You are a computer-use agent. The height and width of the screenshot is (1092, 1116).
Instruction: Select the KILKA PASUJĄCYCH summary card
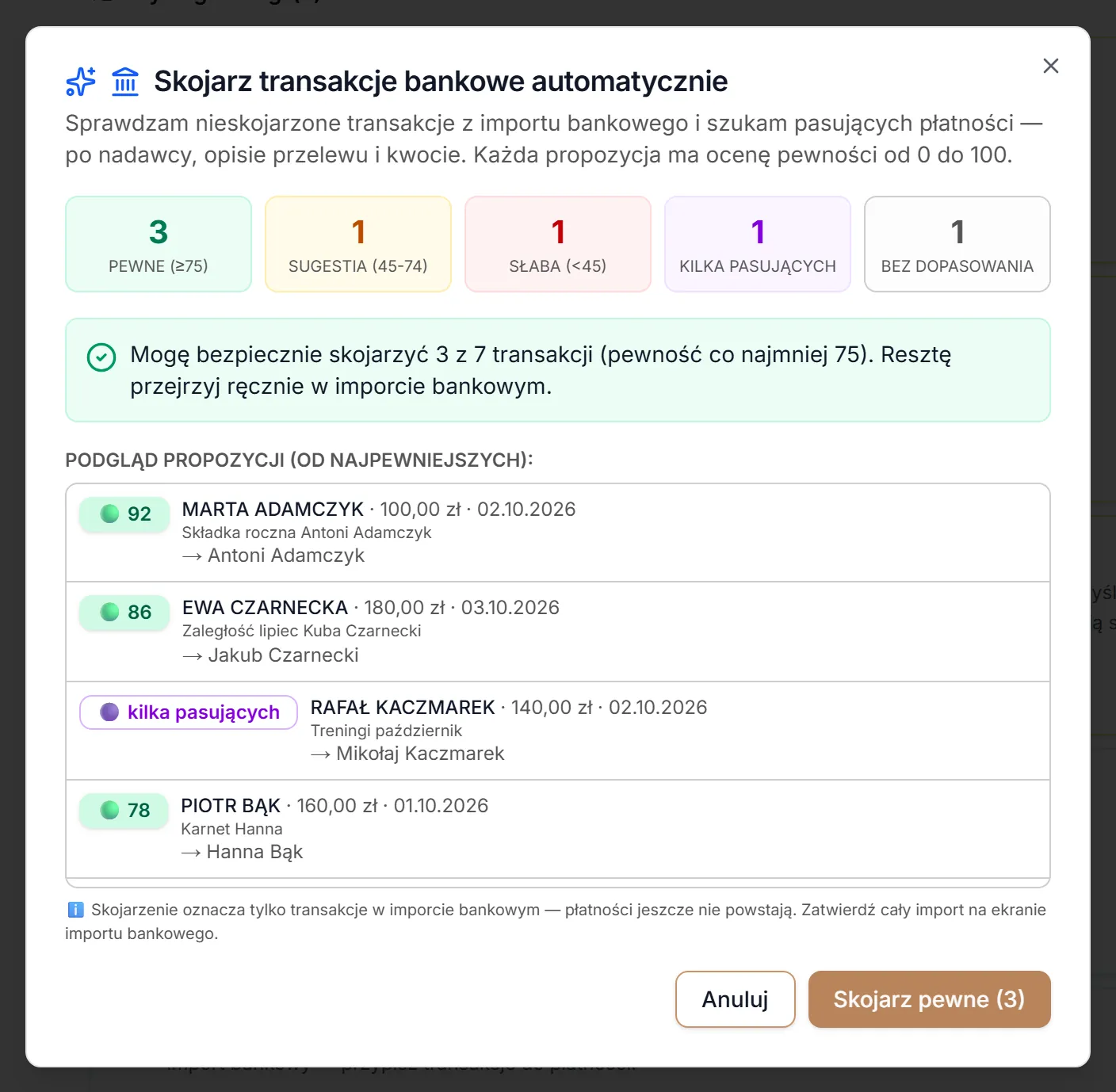point(758,244)
